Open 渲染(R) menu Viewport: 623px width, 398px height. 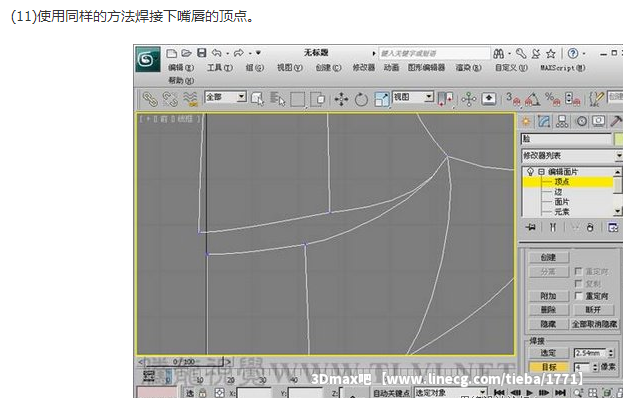coord(468,68)
